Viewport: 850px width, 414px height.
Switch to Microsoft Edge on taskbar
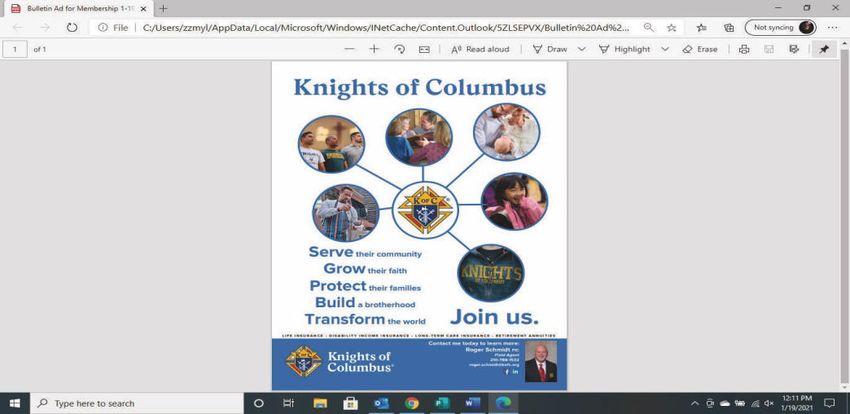(x=504, y=403)
